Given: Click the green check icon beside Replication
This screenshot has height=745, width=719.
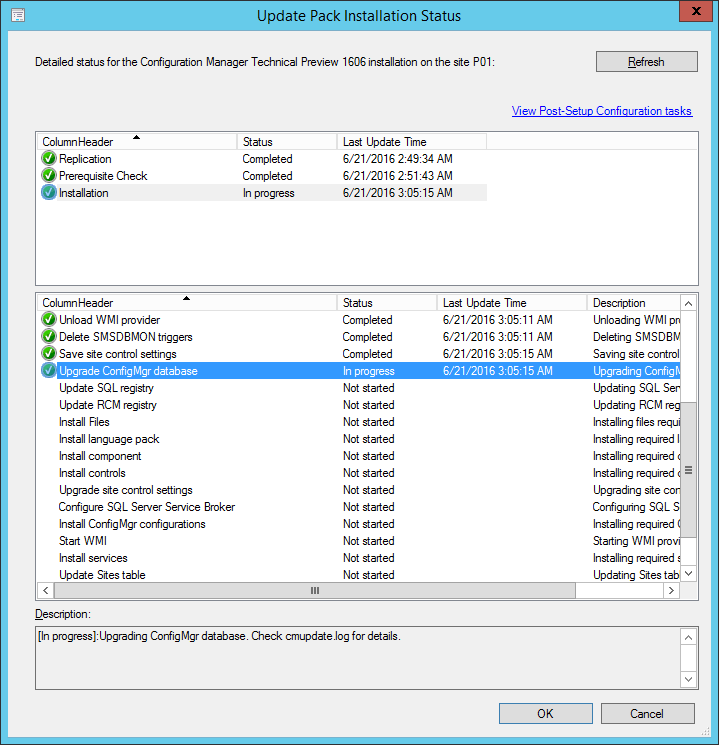Looking at the screenshot, I should coord(48,158).
